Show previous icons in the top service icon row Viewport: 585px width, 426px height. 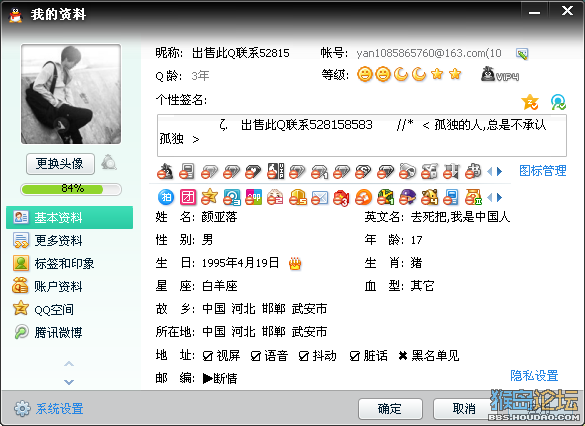489,172
